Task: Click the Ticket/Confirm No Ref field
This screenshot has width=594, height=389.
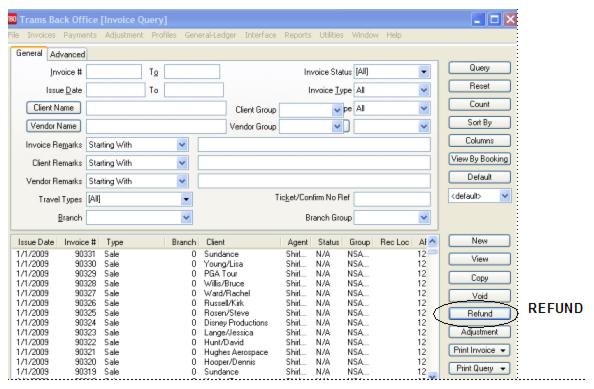Action: [392, 199]
